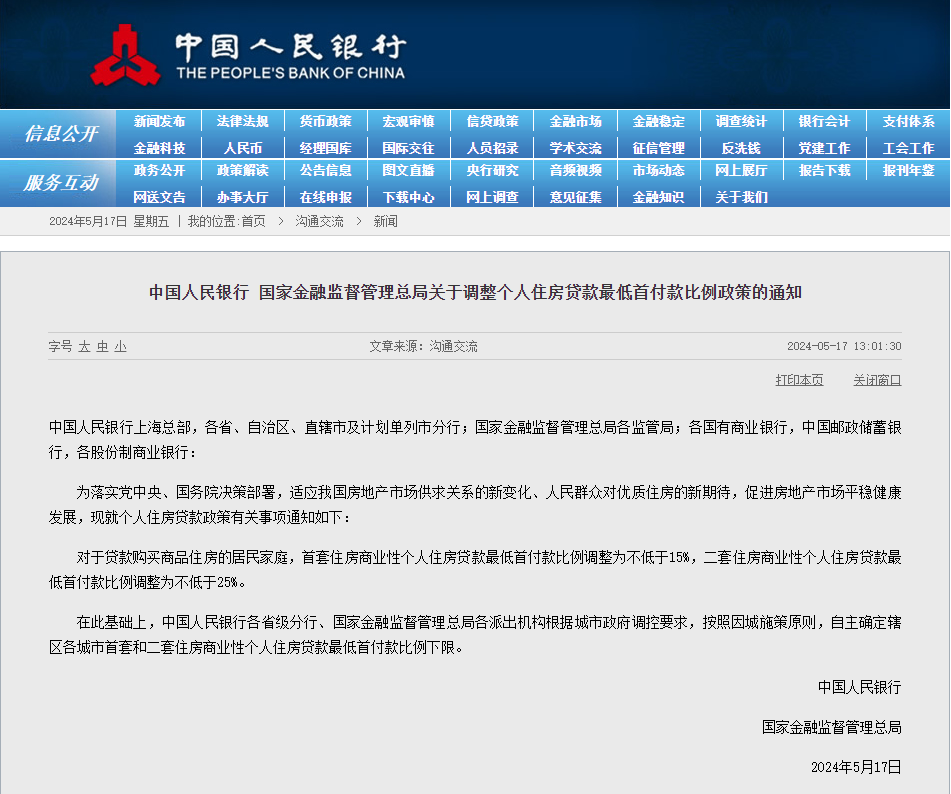Image resolution: width=951 pixels, height=794 pixels.
Task: Open the 新闻 breadcrumb link
Action: 385,221
